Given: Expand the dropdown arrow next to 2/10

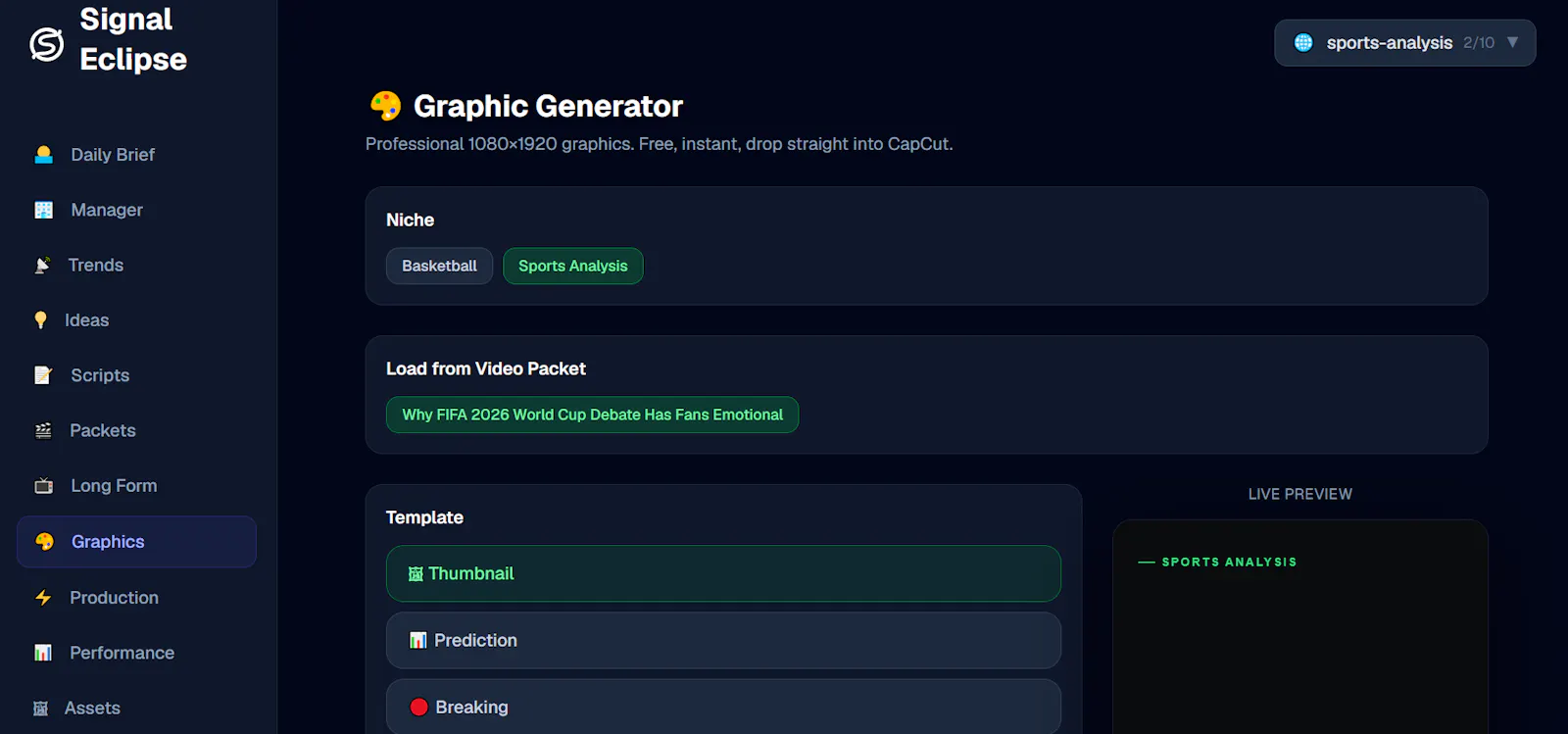Looking at the screenshot, I should click(1513, 42).
